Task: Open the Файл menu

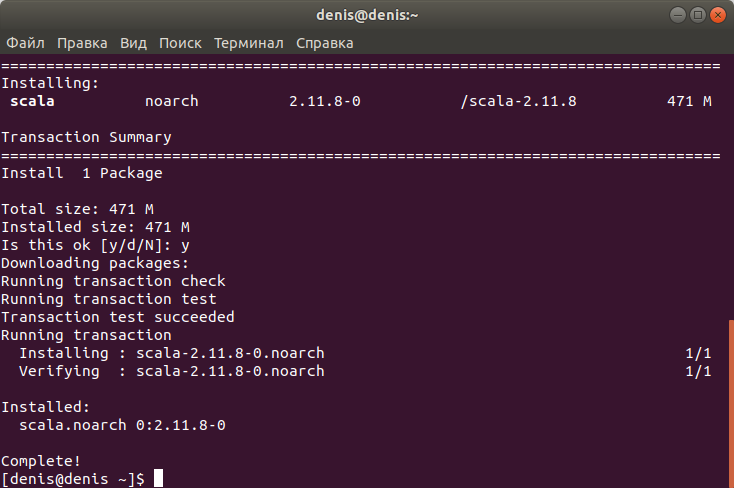Action: click(25, 43)
